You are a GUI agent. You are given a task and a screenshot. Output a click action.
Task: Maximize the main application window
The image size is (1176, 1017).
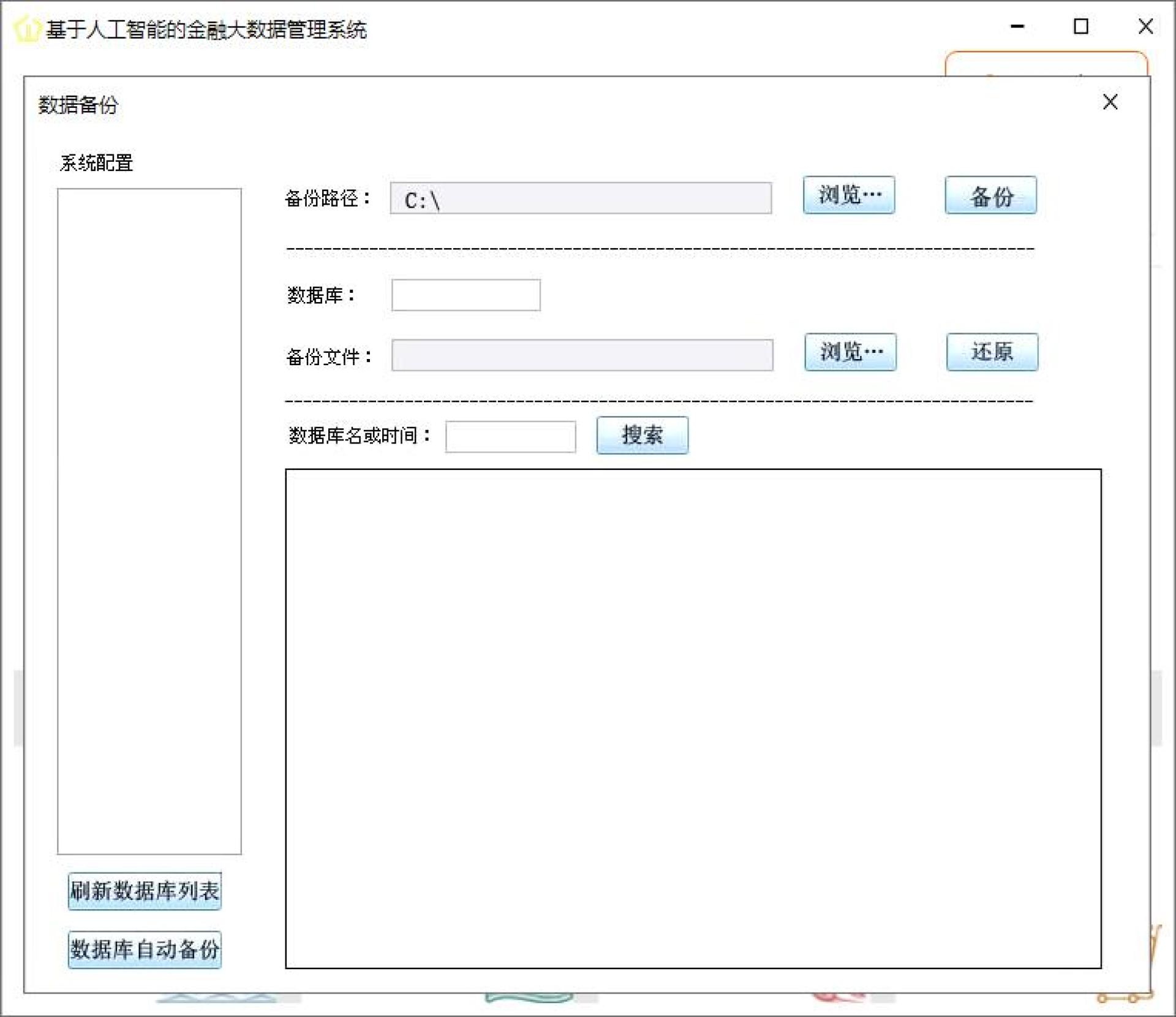1081,27
